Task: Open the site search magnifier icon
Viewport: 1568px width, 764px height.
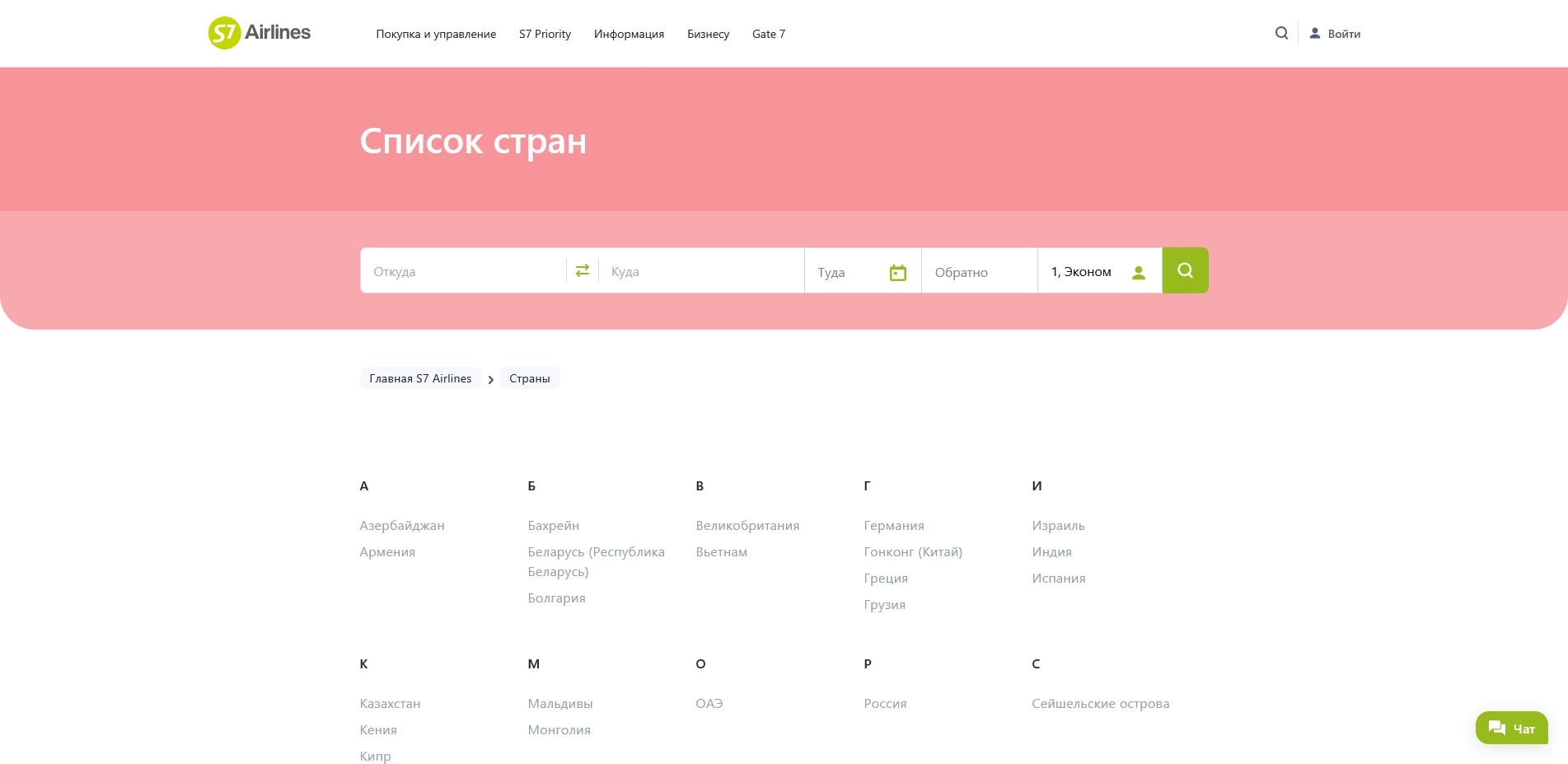Action: [x=1281, y=33]
